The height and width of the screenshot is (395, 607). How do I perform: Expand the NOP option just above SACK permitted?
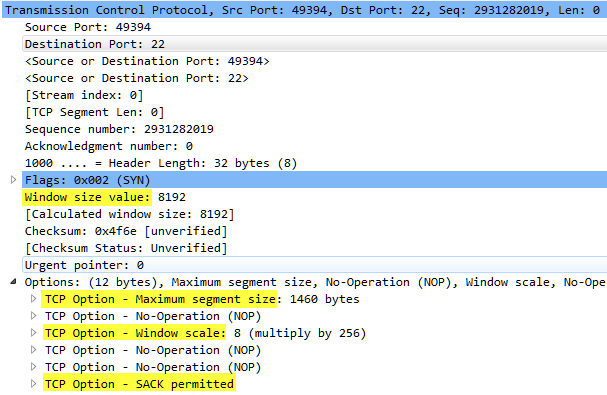(x=34, y=367)
